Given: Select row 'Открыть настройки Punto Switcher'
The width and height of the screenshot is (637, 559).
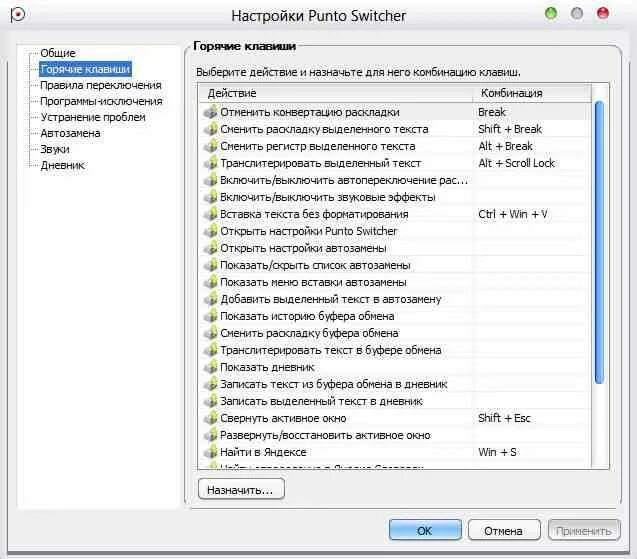Looking at the screenshot, I should pos(393,231).
